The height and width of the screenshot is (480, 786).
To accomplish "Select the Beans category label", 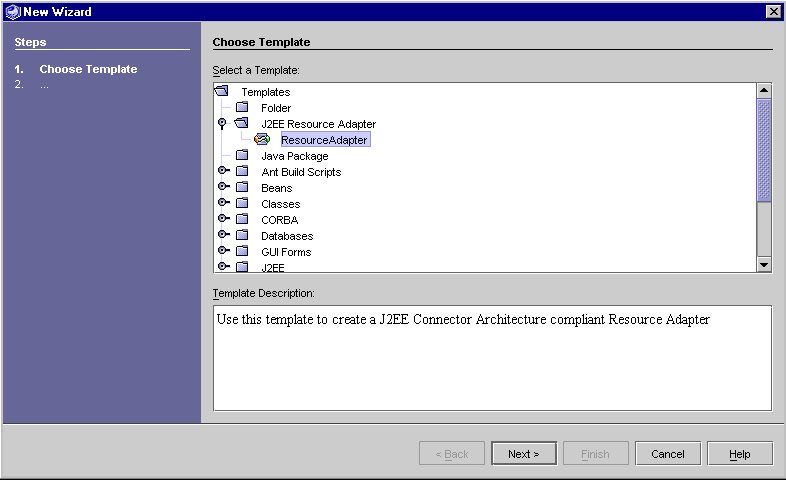I will (277, 188).
